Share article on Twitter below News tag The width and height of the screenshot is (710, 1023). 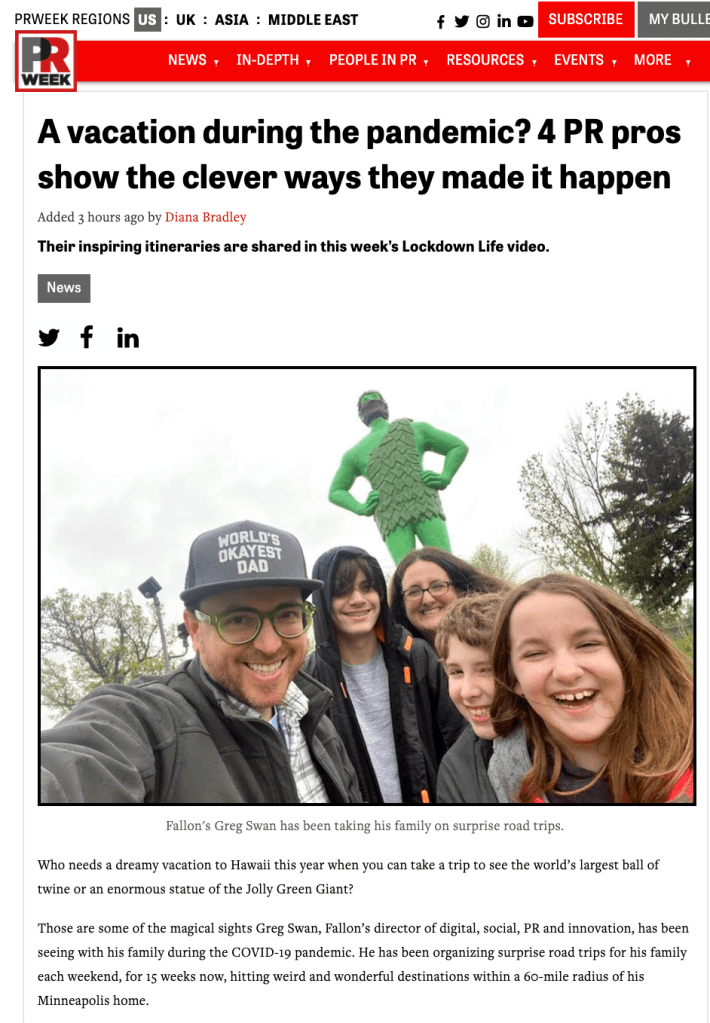click(49, 337)
